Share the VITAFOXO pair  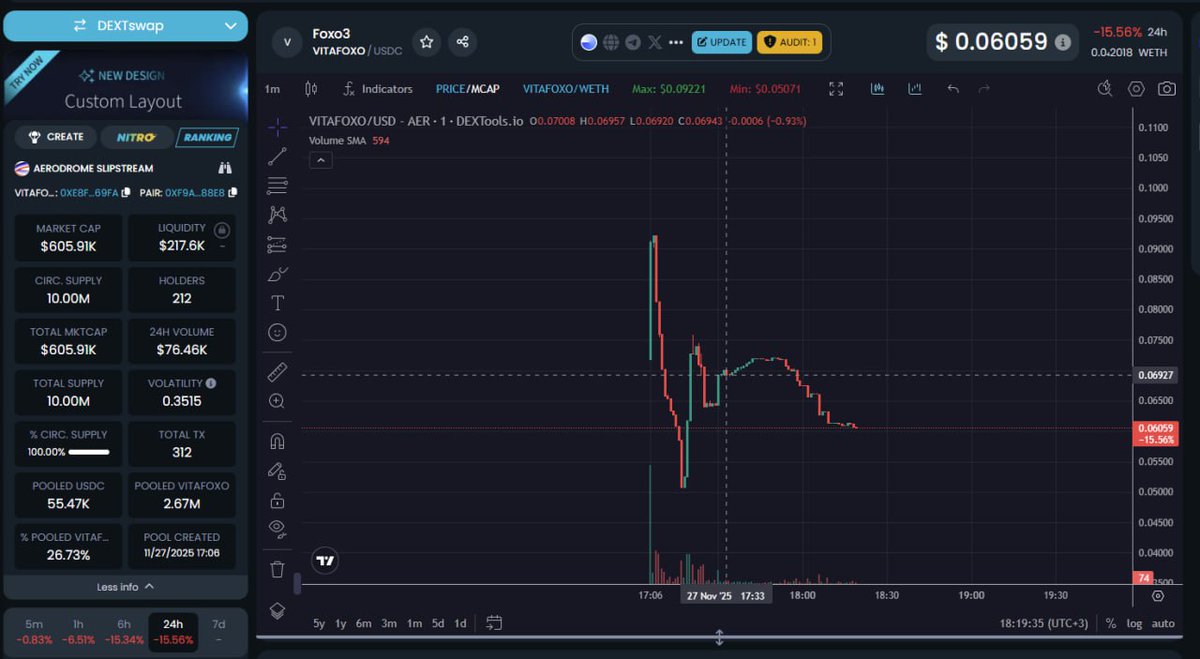click(462, 42)
